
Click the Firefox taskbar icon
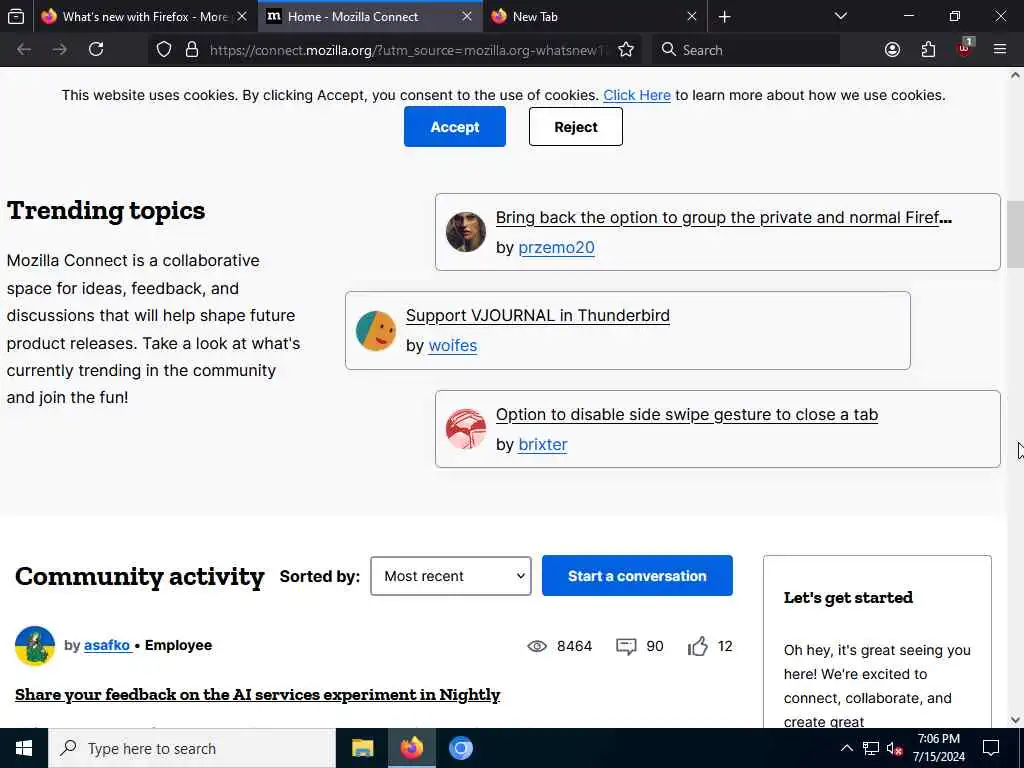tap(411, 748)
